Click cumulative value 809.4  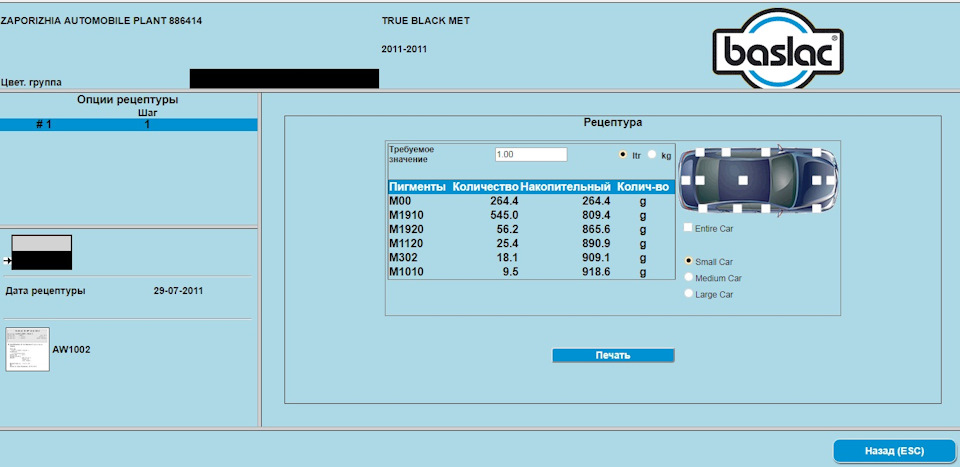click(x=596, y=215)
